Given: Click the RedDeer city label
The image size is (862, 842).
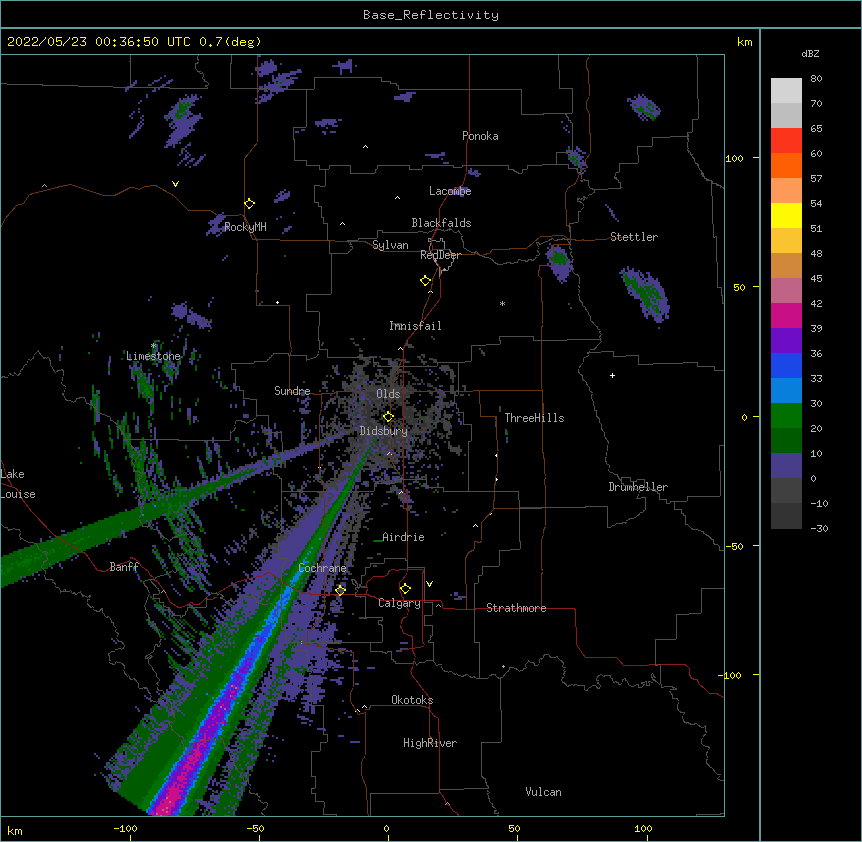Looking at the screenshot, I should (440, 255).
